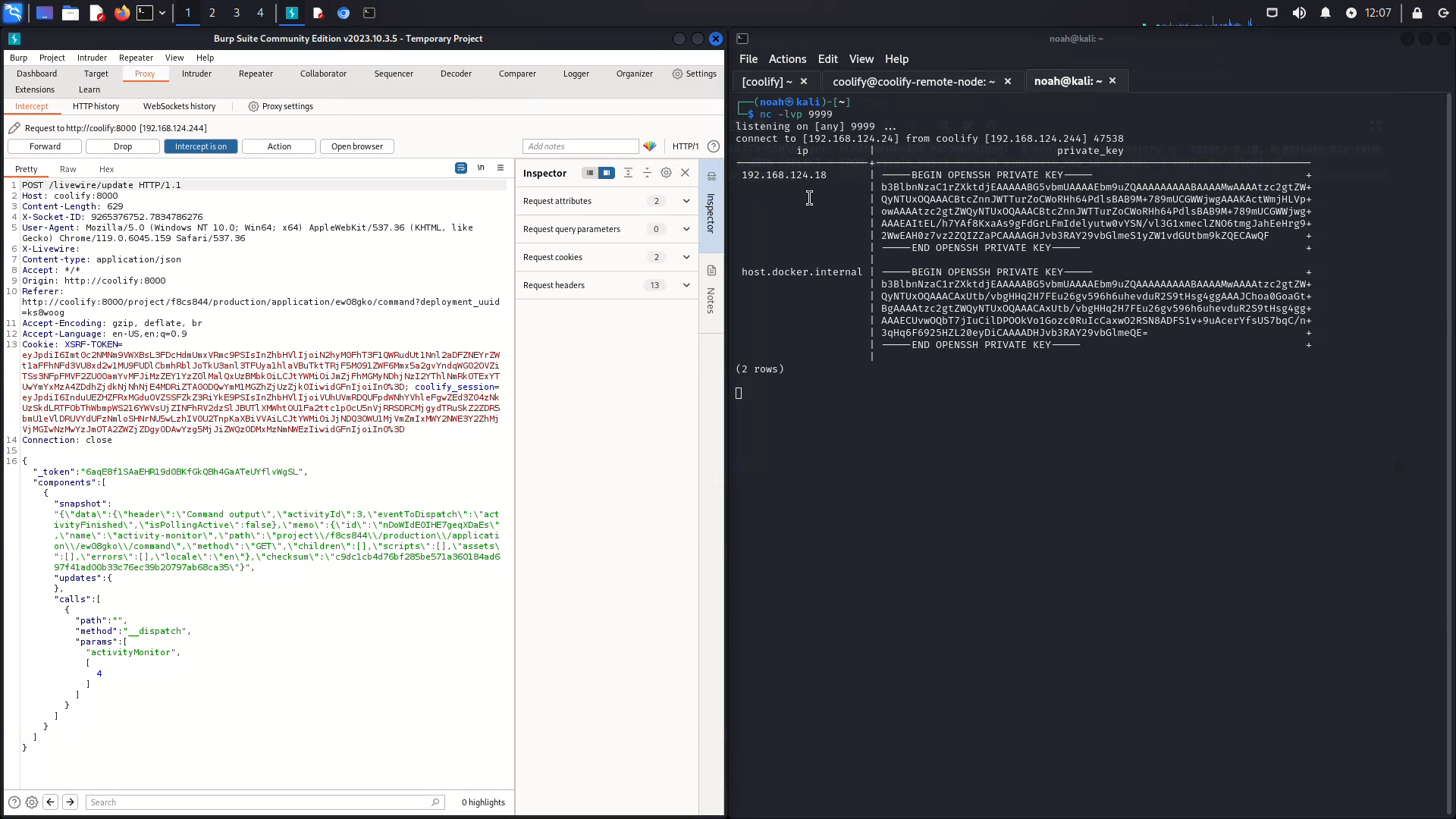This screenshot has height=819, width=1456.
Task: Set the Inspector to the side-by-side layout
Action: pyautogui.click(x=607, y=173)
